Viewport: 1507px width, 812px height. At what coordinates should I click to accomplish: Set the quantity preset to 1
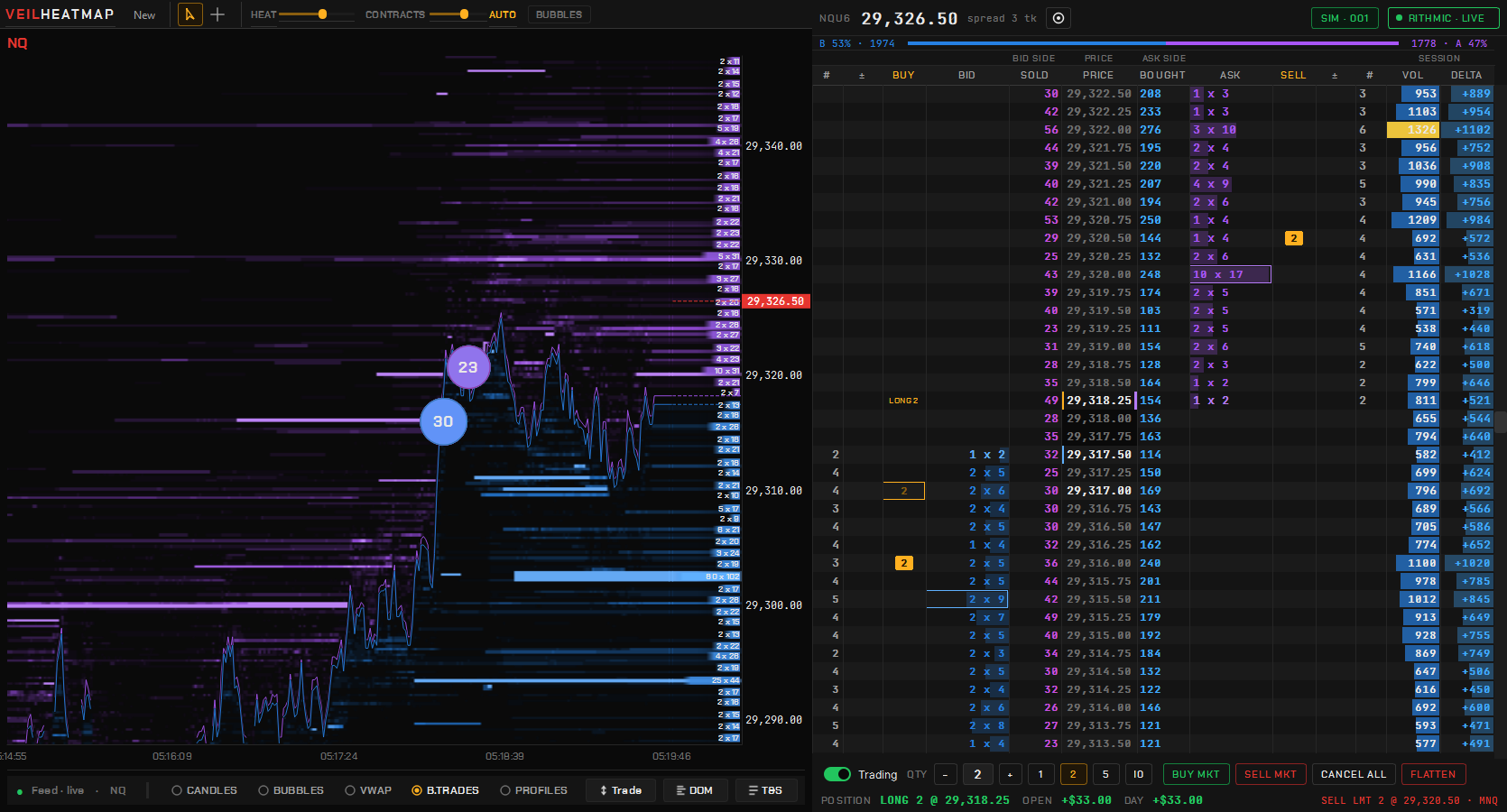pyautogui.click(x=1040, y=774)
